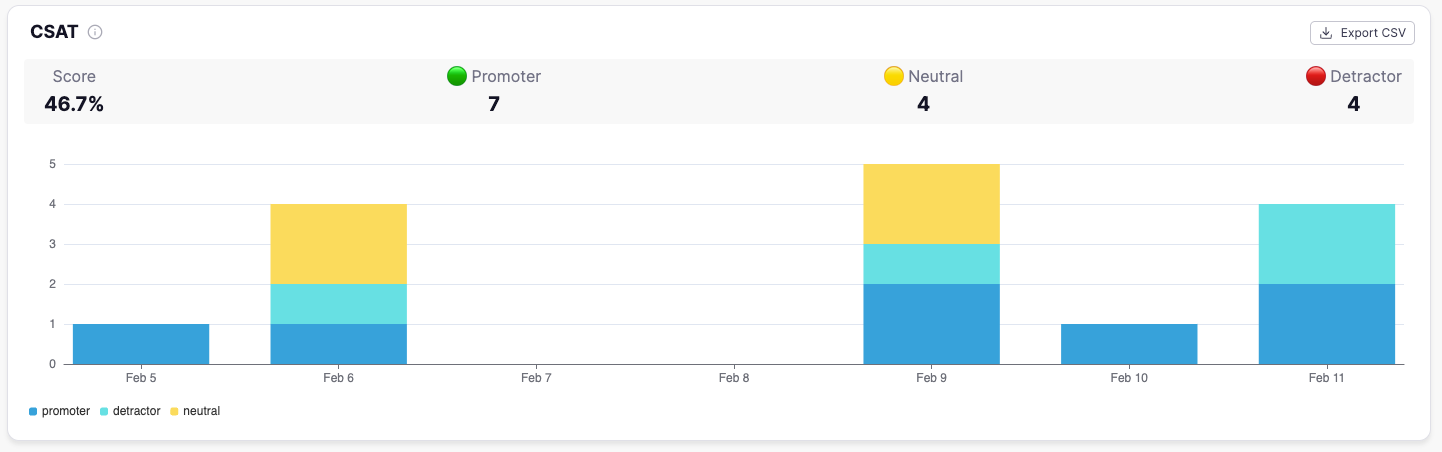Click the red Detractor circle icon
The image size is (1442, 452).
[x=1316, y=76]
